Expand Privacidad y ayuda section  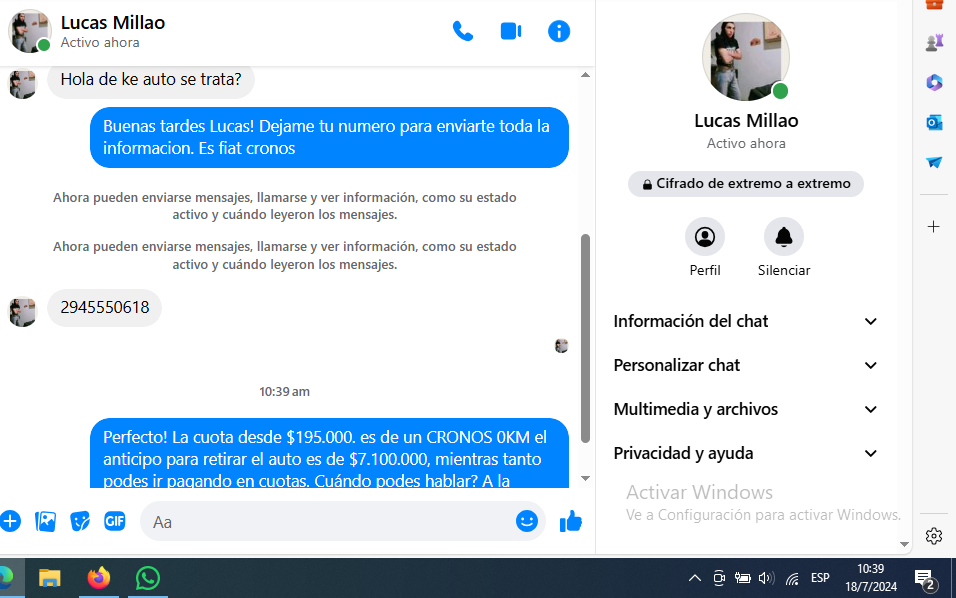(x=745, y=453)
